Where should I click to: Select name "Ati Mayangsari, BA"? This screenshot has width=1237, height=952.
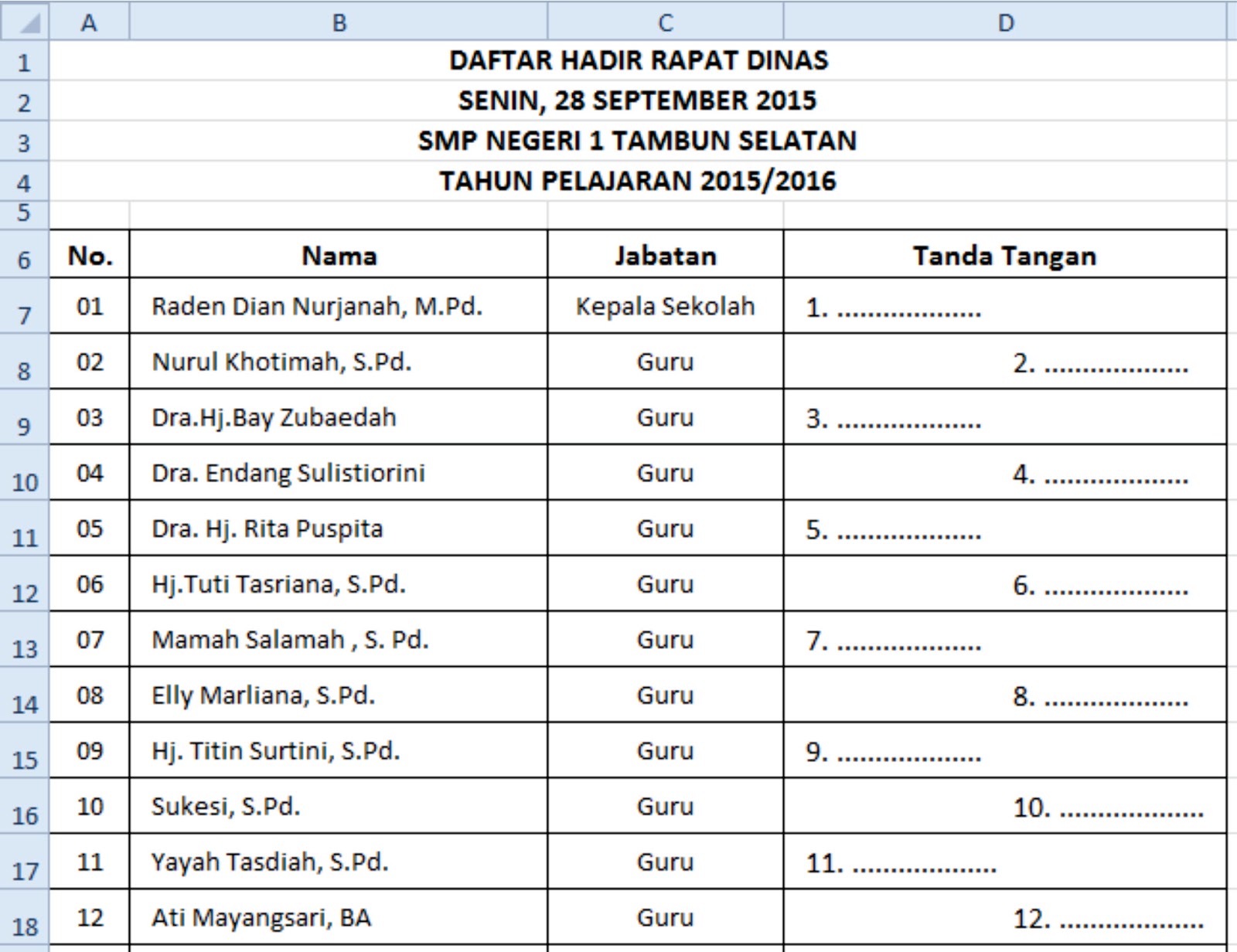pyautogui.click(x=261, y=919)
